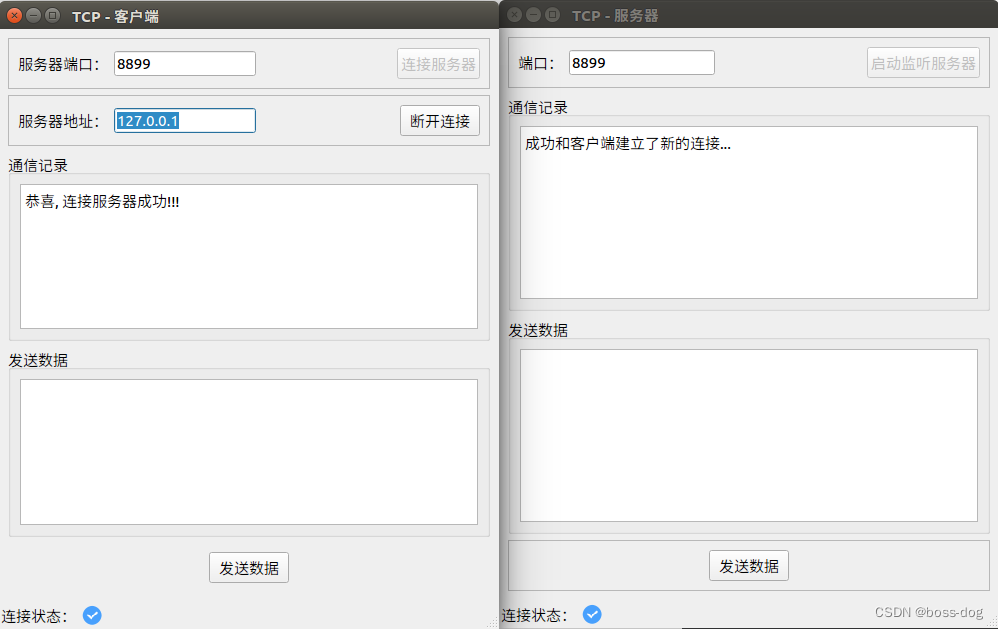998x629 pixels.
Task: Click the client 发送数据 group heading
Action: pos(38,360)
